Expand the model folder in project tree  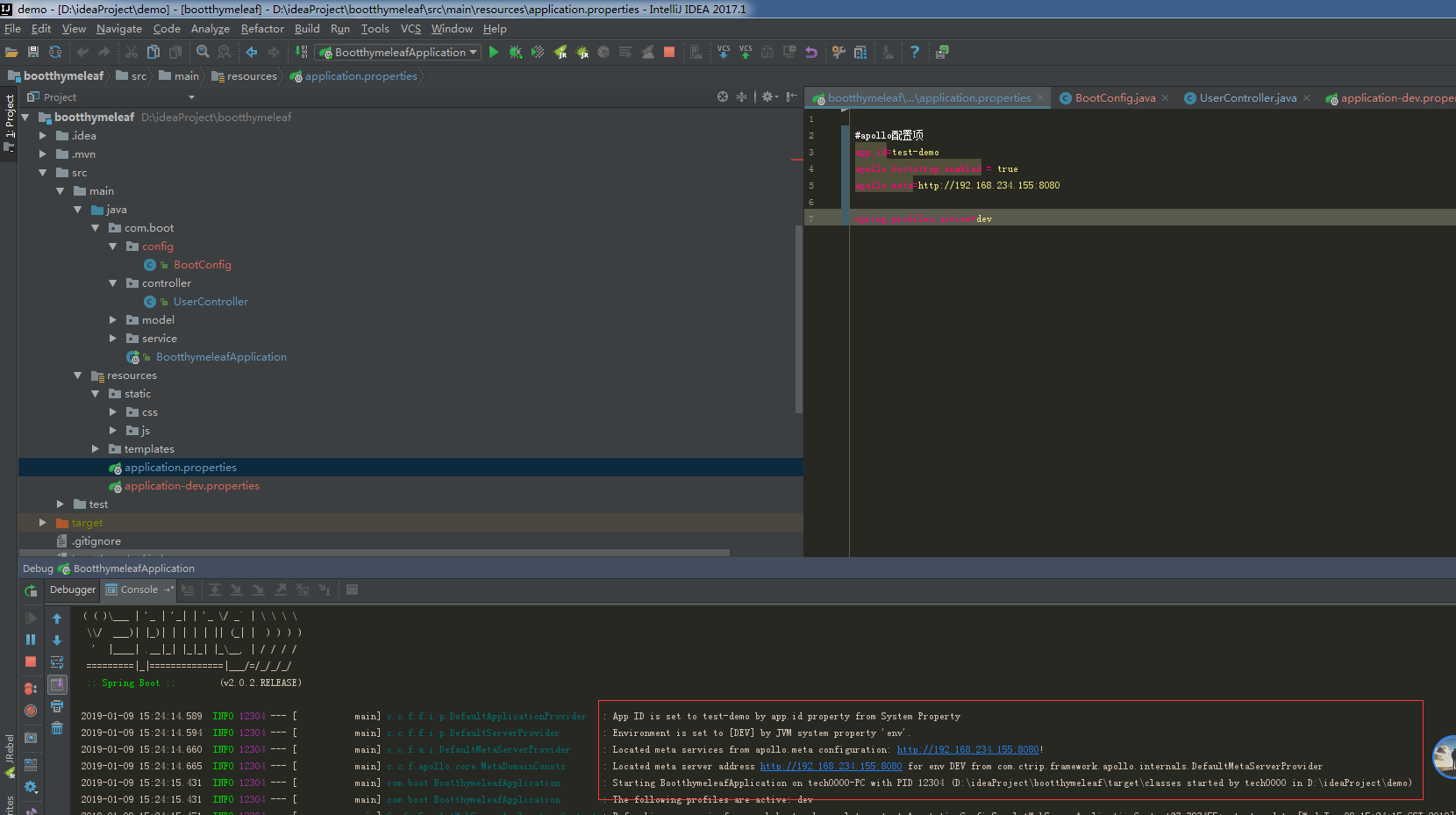pyautogui.click(x=112, y=319)
